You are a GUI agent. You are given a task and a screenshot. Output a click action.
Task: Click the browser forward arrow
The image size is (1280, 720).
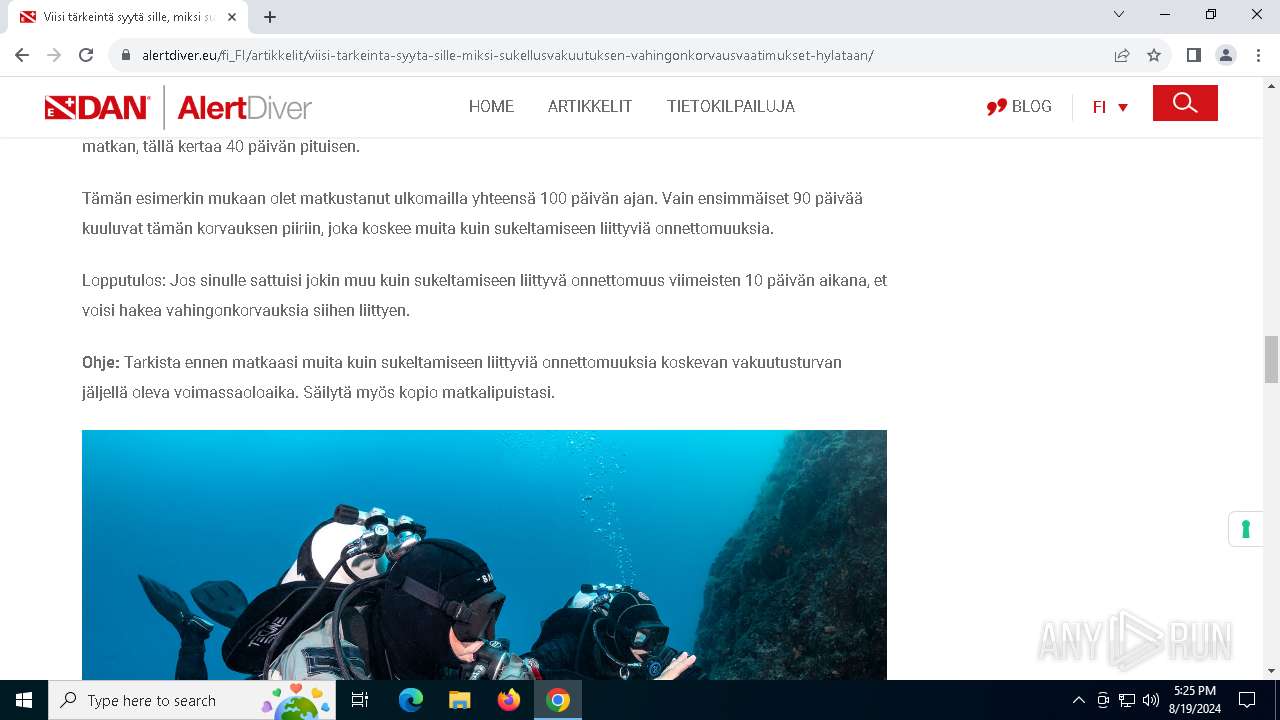(54, 55)
